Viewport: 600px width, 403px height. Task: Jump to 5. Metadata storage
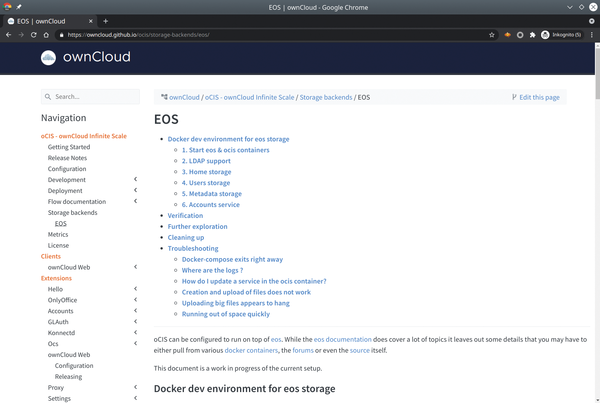tap(212, 194)
